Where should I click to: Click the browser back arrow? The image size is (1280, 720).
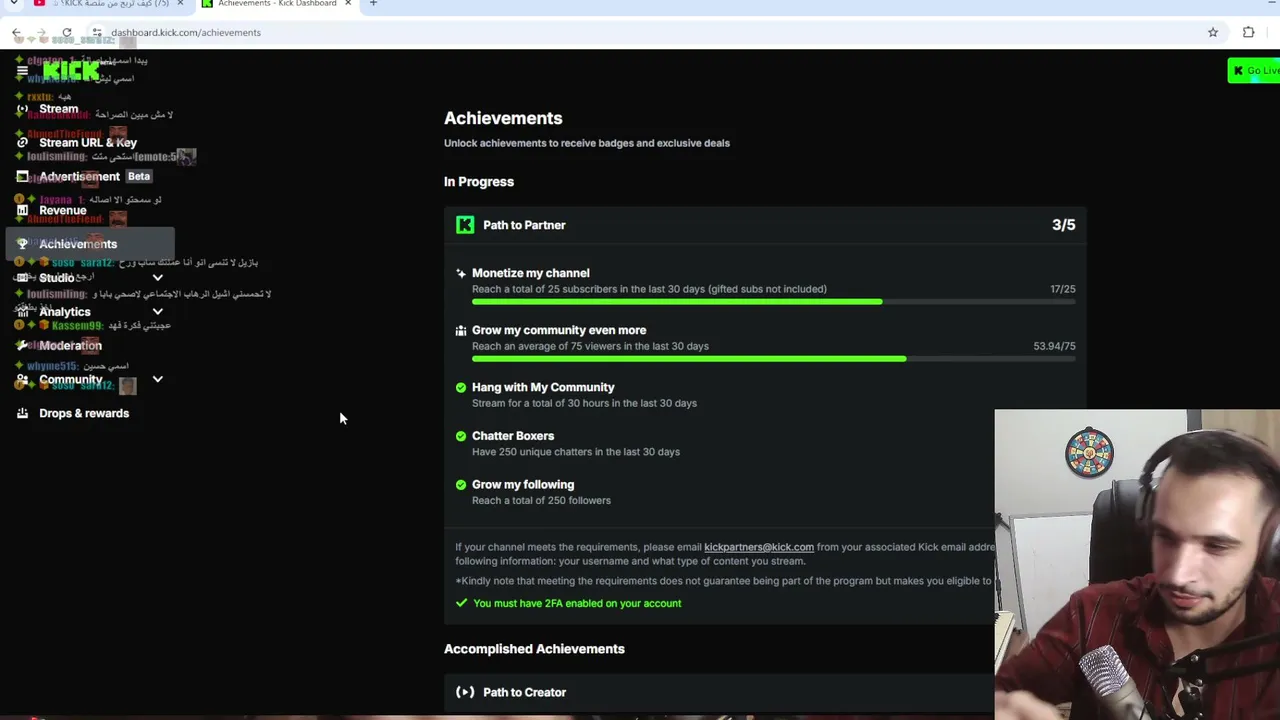(17, 33)
